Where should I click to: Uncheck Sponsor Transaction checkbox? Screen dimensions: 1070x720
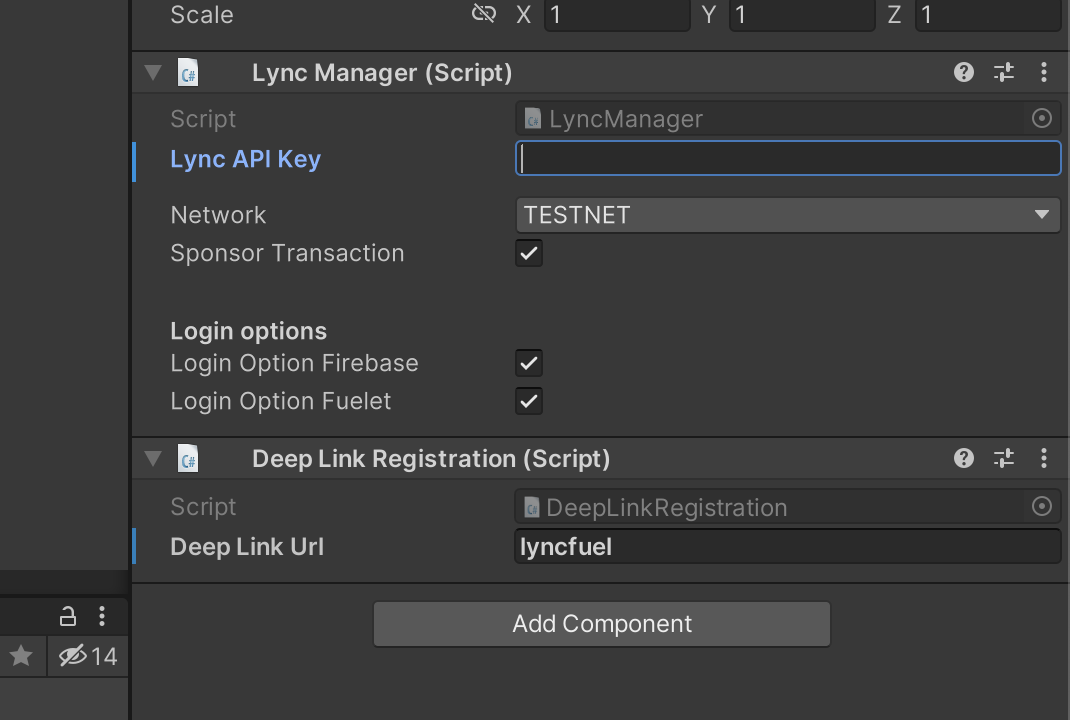529,253
